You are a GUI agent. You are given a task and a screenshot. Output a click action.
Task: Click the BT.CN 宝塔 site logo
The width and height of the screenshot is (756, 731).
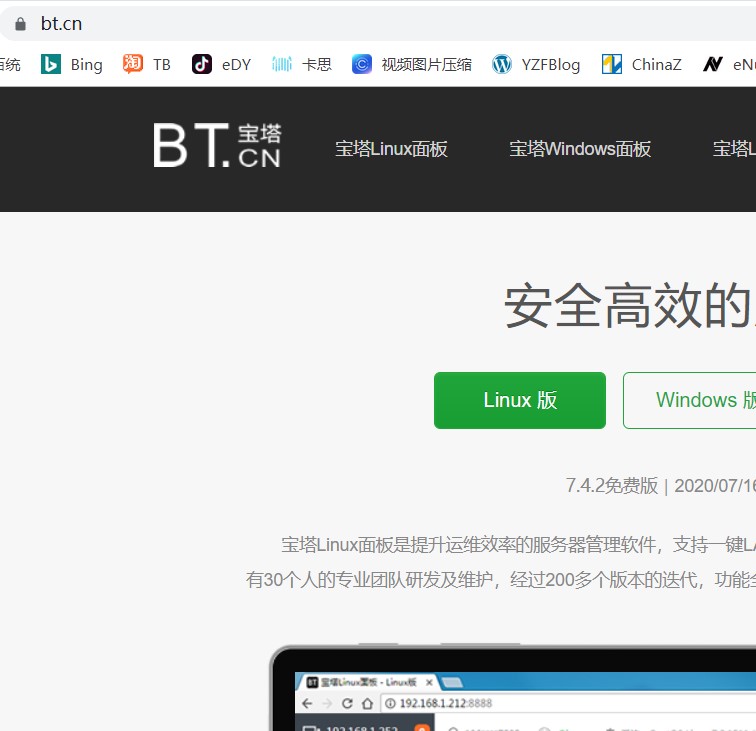tap(217, 146)
